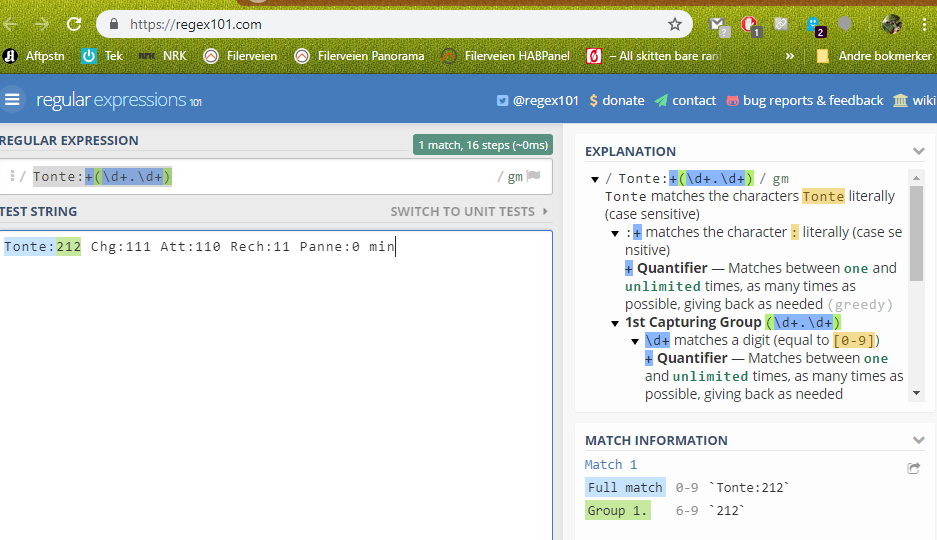The width and height of the screenshot is (937, 540).
Task: Select the Group 1. row label
Action: (x=617, y=511)
